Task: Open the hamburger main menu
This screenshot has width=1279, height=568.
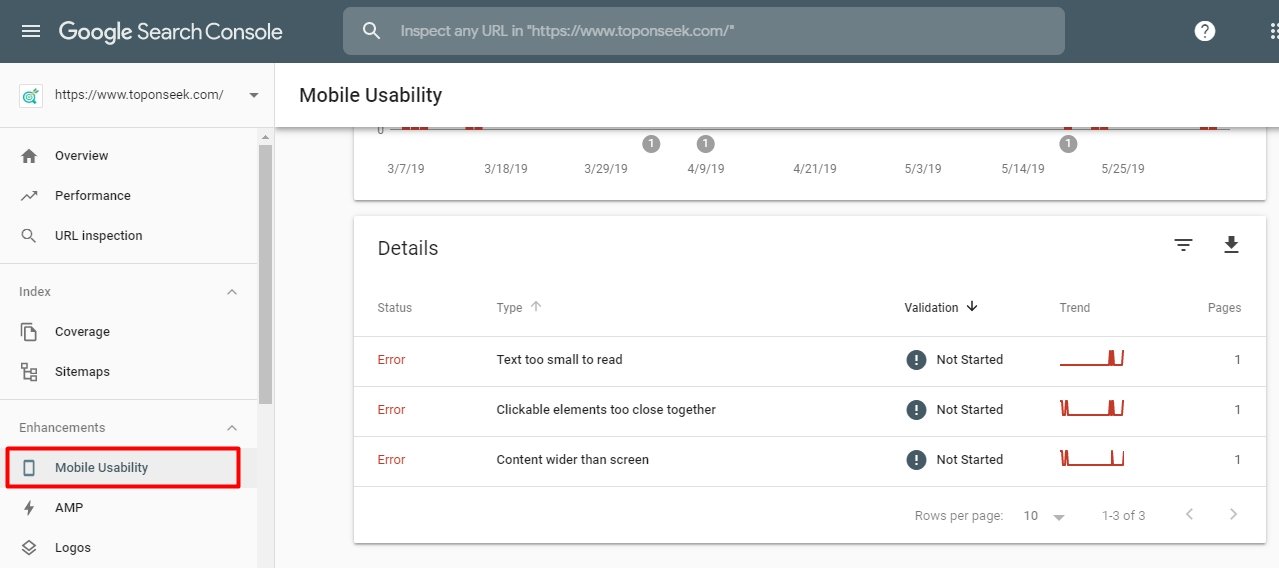Action: 31,31
